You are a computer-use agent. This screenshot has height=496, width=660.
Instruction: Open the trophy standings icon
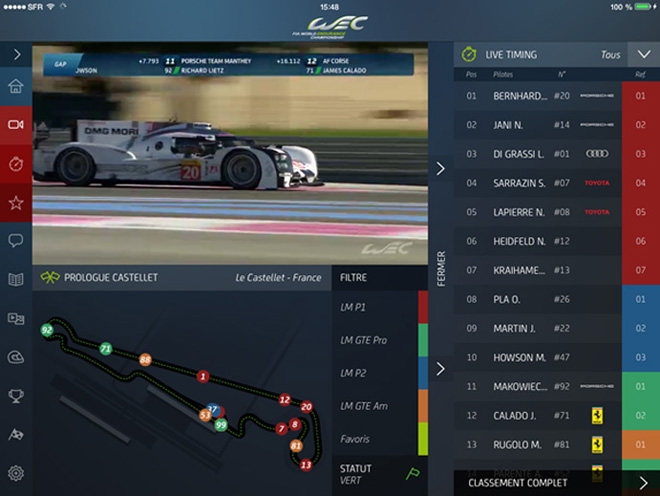coord(16,396)
